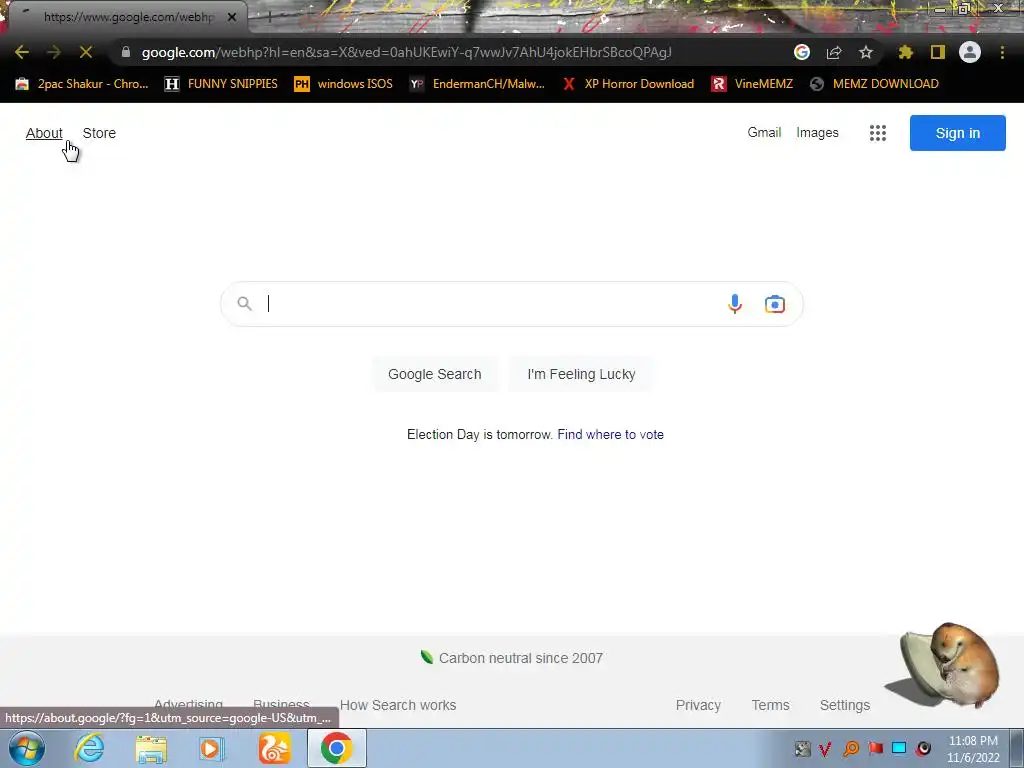
Task: Open the windows ISOS bookmark
Action: click(344, 84)
